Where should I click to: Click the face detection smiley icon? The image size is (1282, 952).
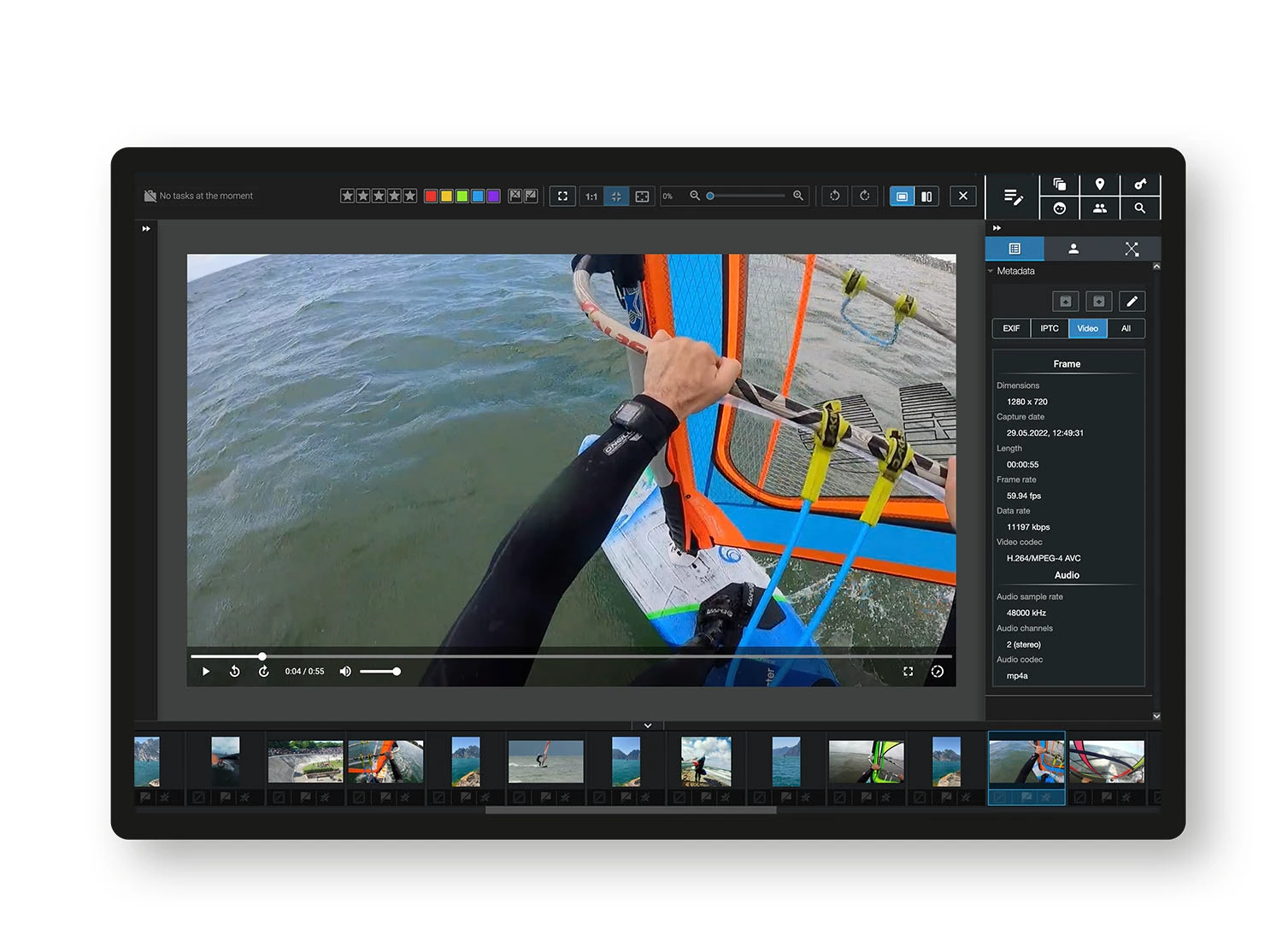pos(1060,208)
